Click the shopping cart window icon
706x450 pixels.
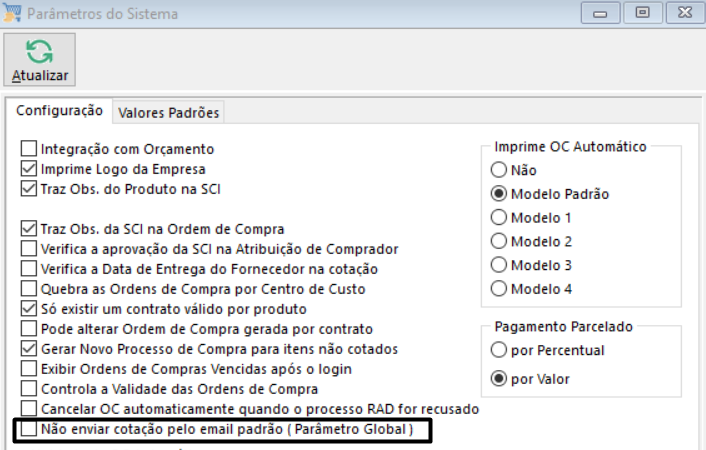(x=13, y=14)
